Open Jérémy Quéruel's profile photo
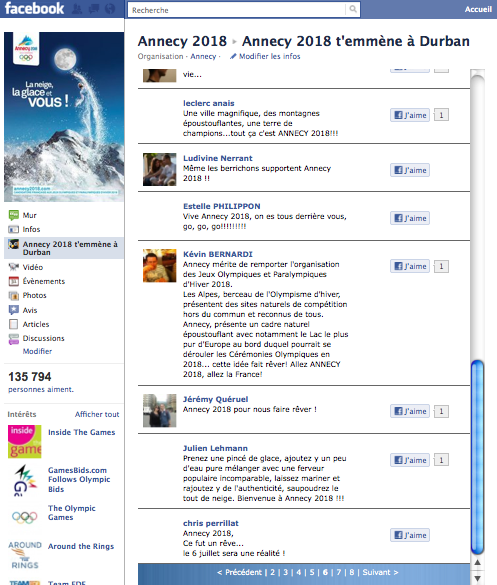Image resolution: width=497 pixels, height=585 pixels. coord(160,410)
